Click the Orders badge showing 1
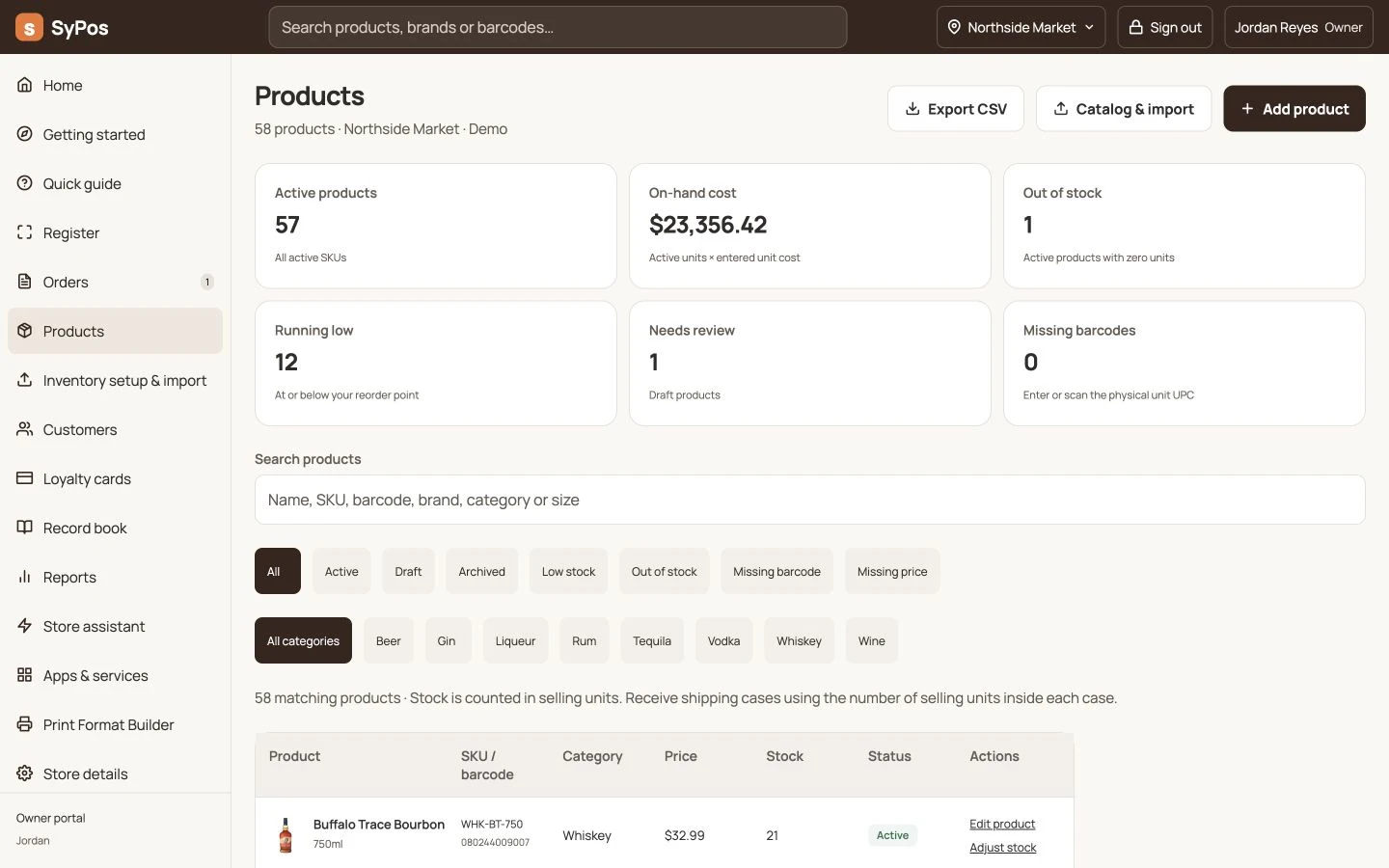The height and width of the screenshot is (868, 1389). 206,282
